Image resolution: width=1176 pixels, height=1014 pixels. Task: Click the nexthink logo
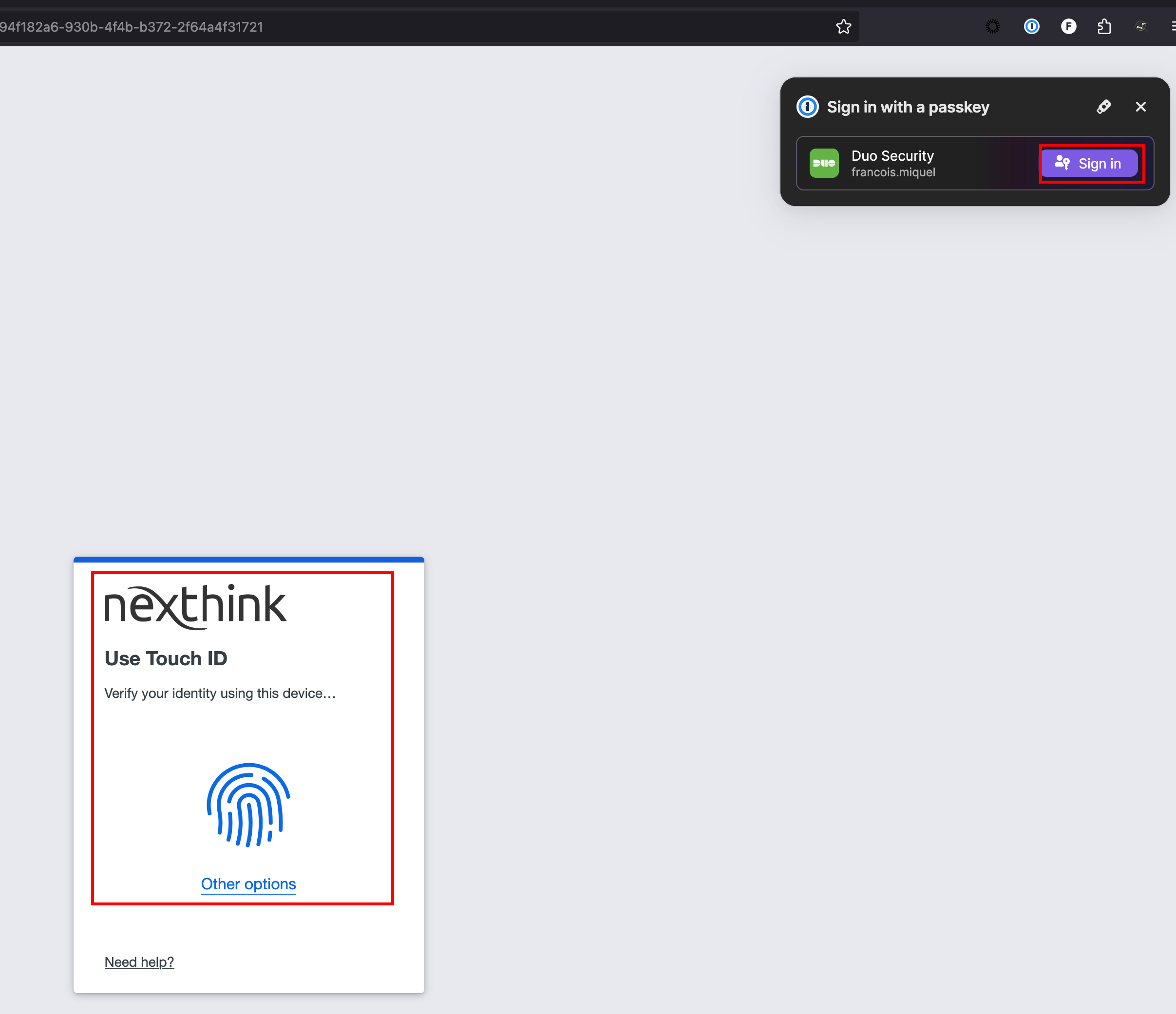[x=195, y=606]
